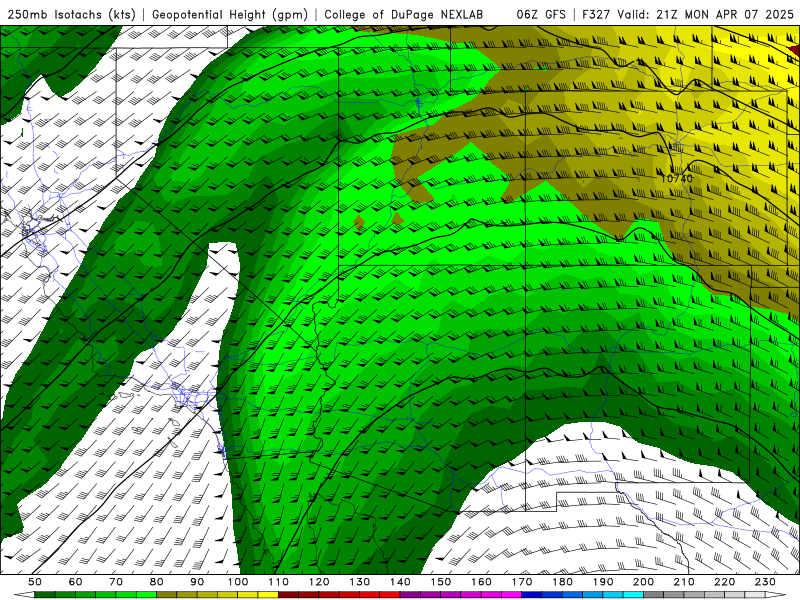Click the '200' value on the color scale
Screen dimensions: 800x600
[x=643, y=582]
